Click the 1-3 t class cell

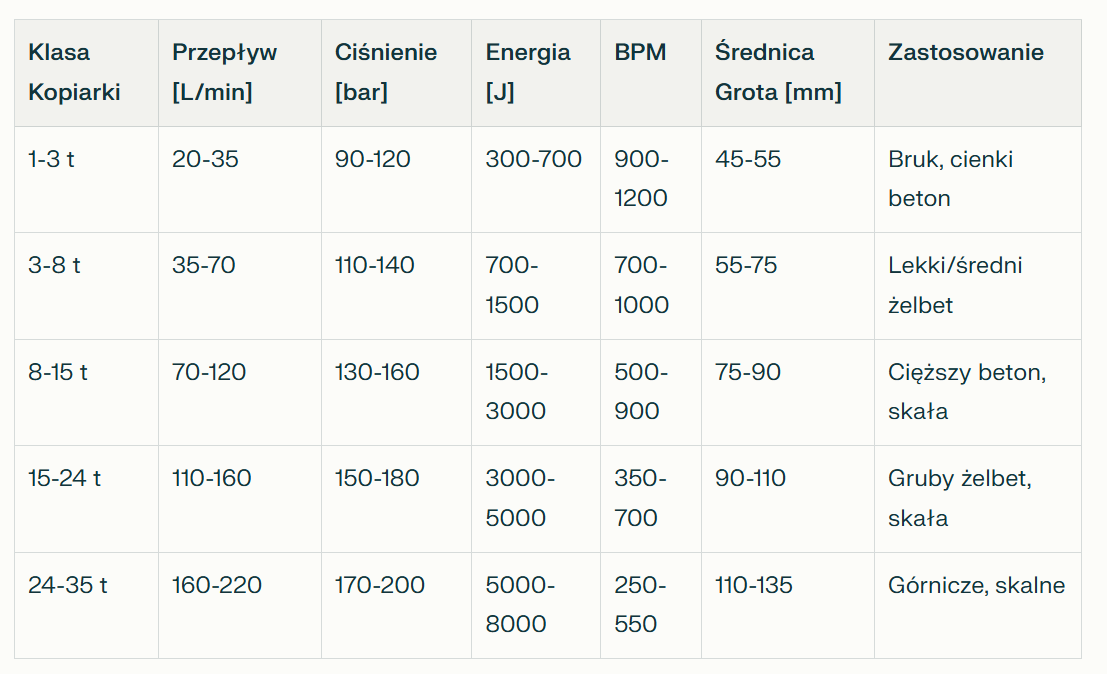(52, 159)
